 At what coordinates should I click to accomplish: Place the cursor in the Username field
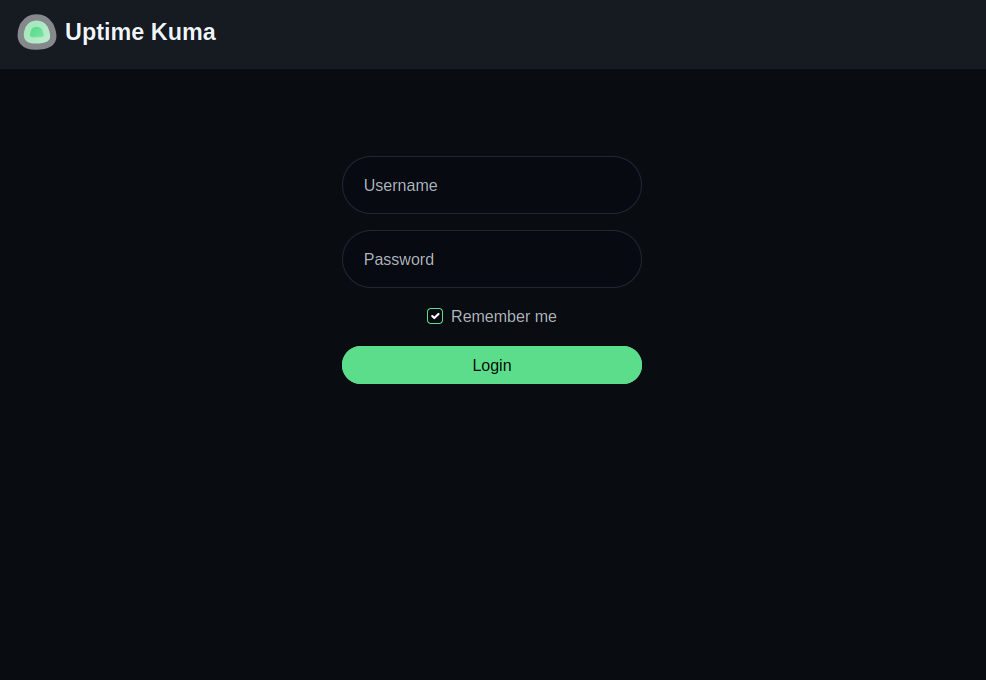[x=491, y=185]
